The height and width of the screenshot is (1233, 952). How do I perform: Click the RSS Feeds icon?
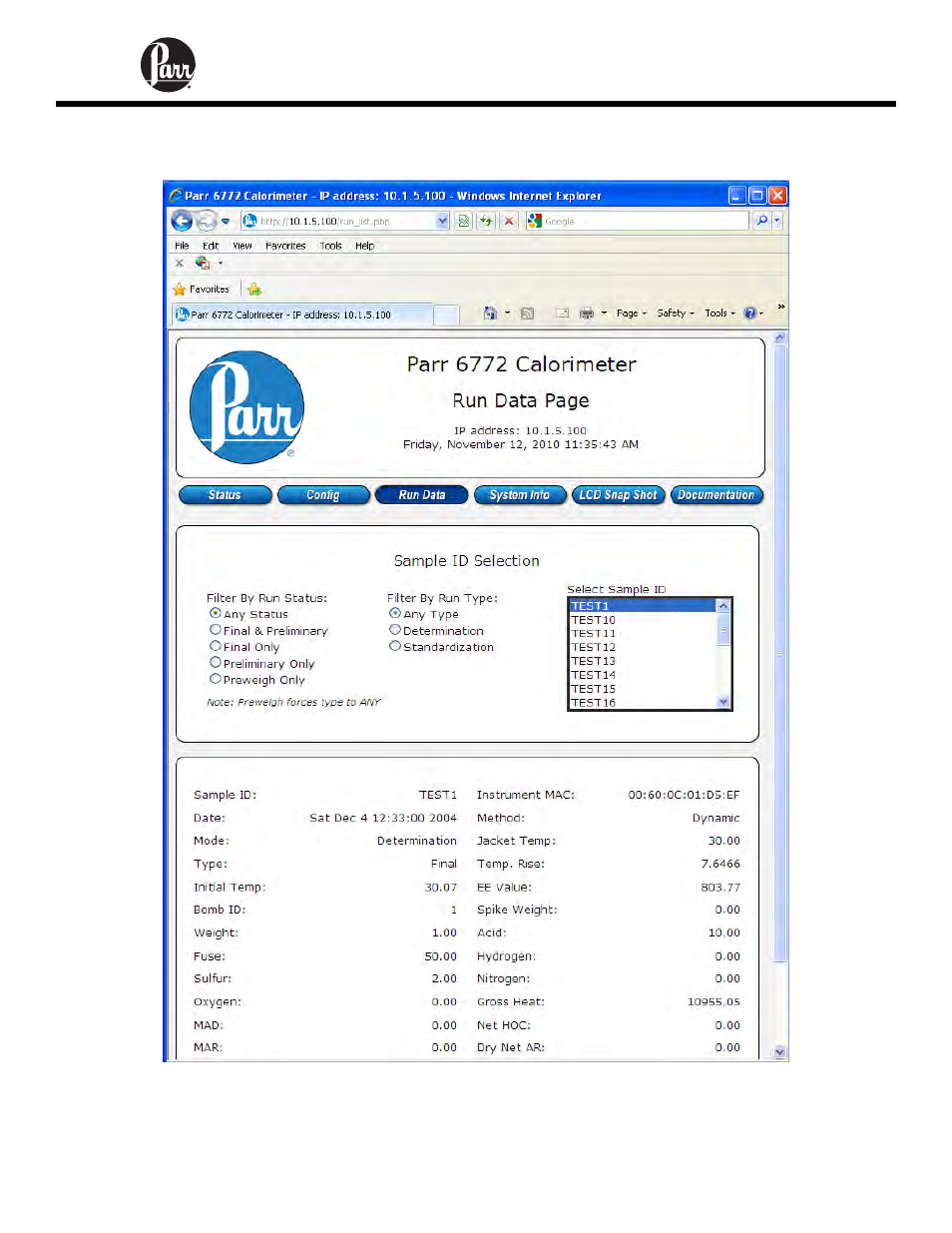tap(528, 313)
